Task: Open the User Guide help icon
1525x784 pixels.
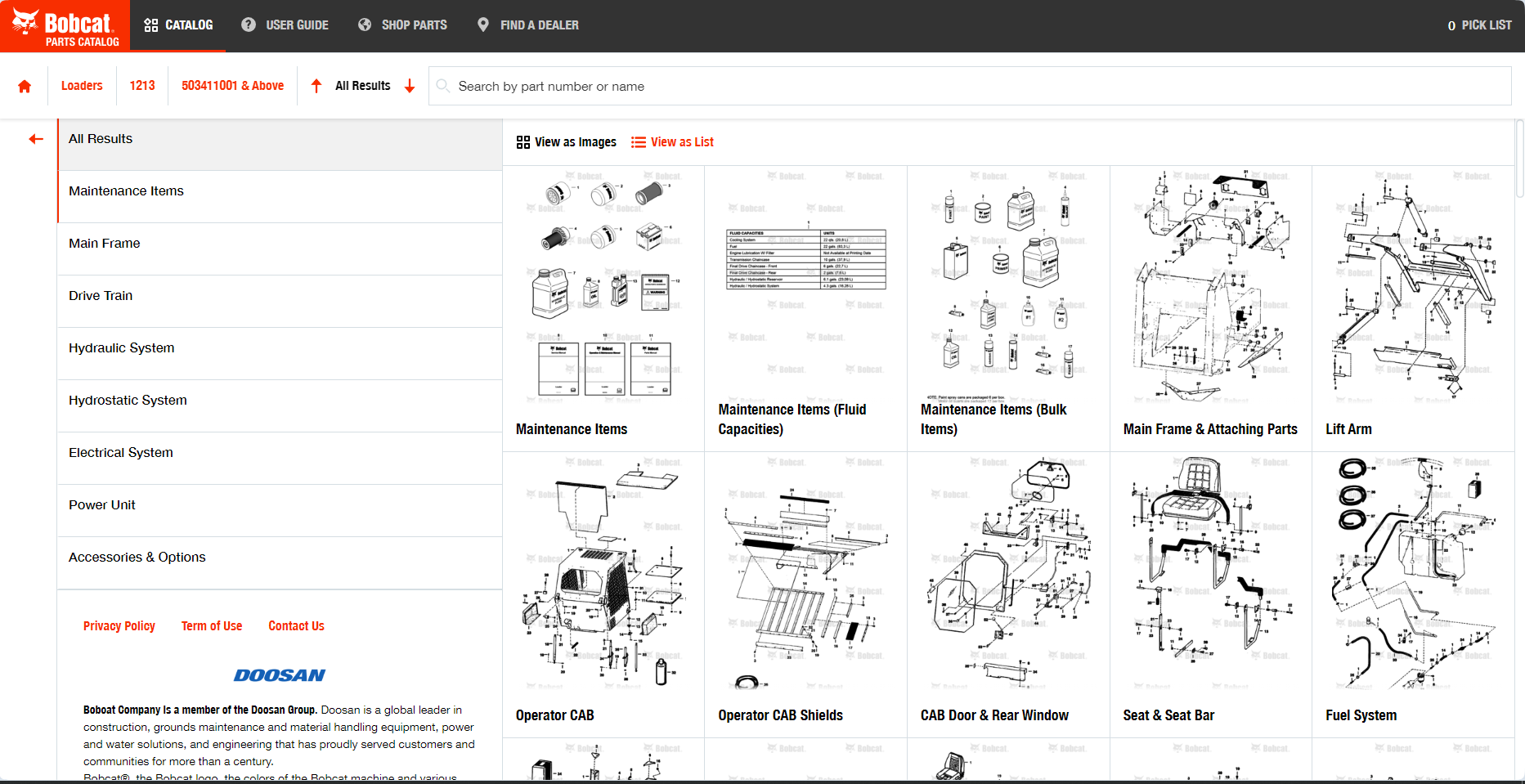Action: click(249, 25)
